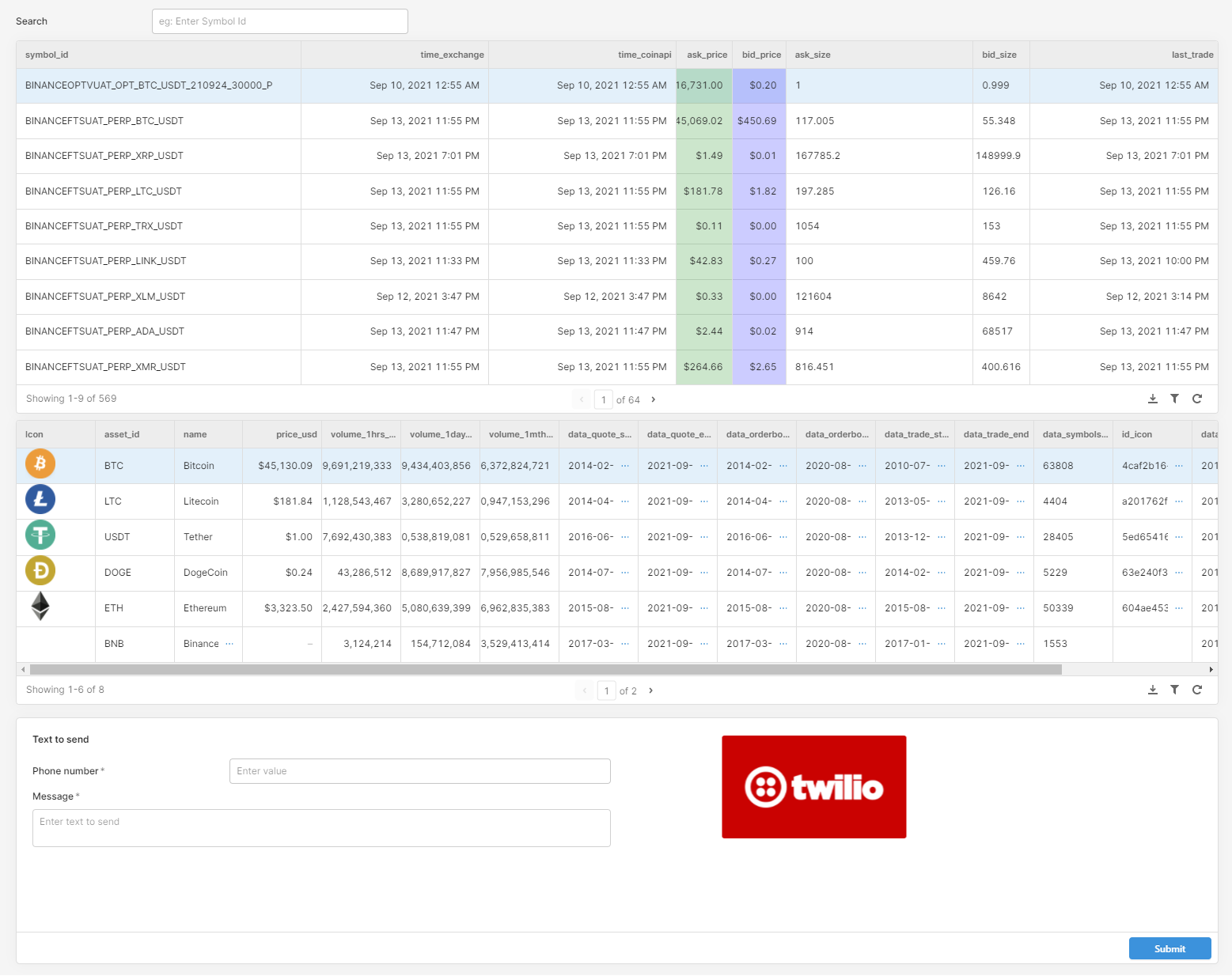
Task: Click the Ethereum diamond icon
Action: [40, 606]
